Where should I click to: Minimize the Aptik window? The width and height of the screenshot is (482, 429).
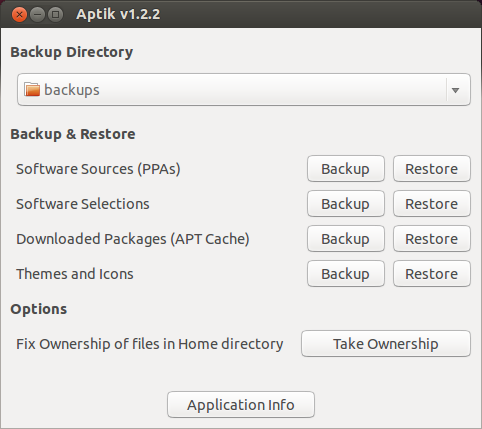(37, 15)
